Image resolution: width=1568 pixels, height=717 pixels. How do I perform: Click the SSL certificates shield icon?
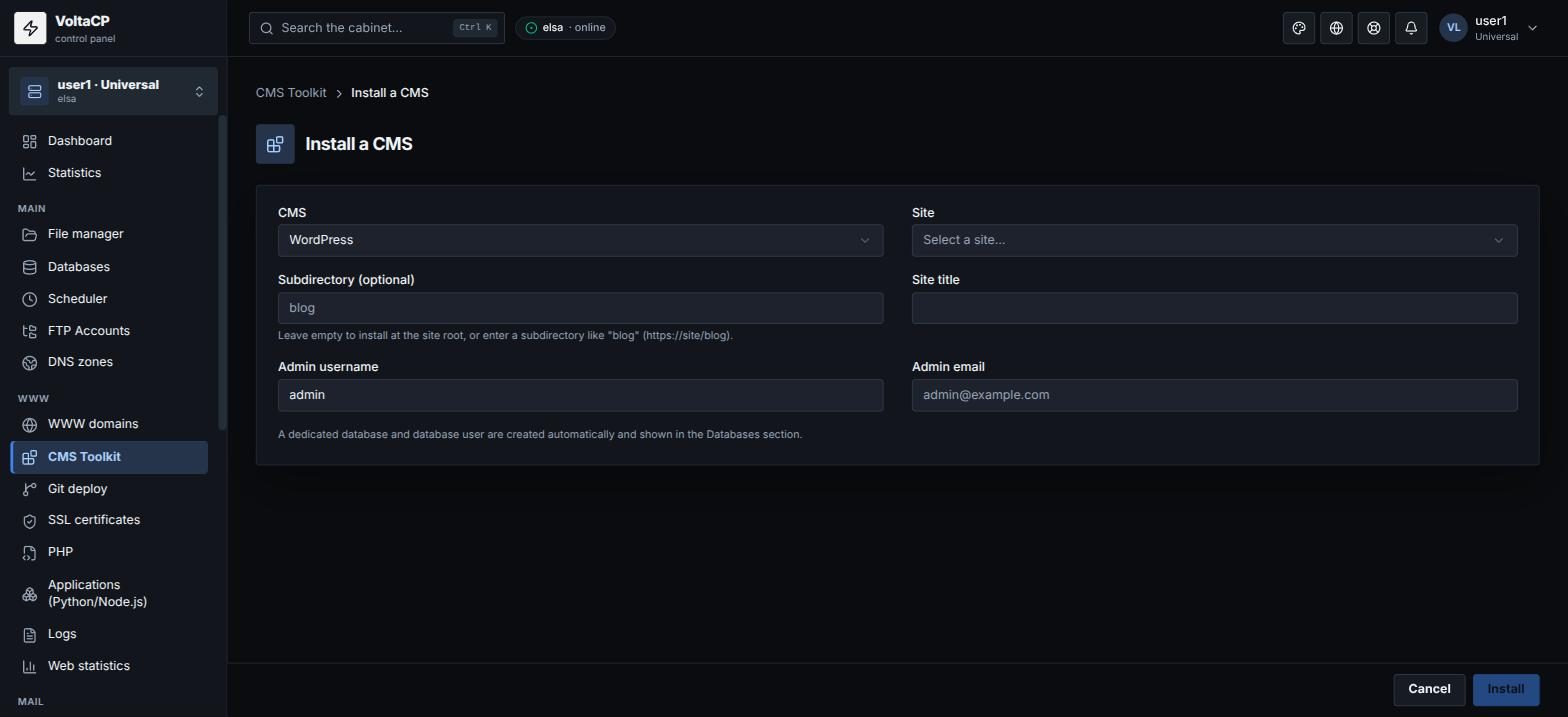[30, 520]
